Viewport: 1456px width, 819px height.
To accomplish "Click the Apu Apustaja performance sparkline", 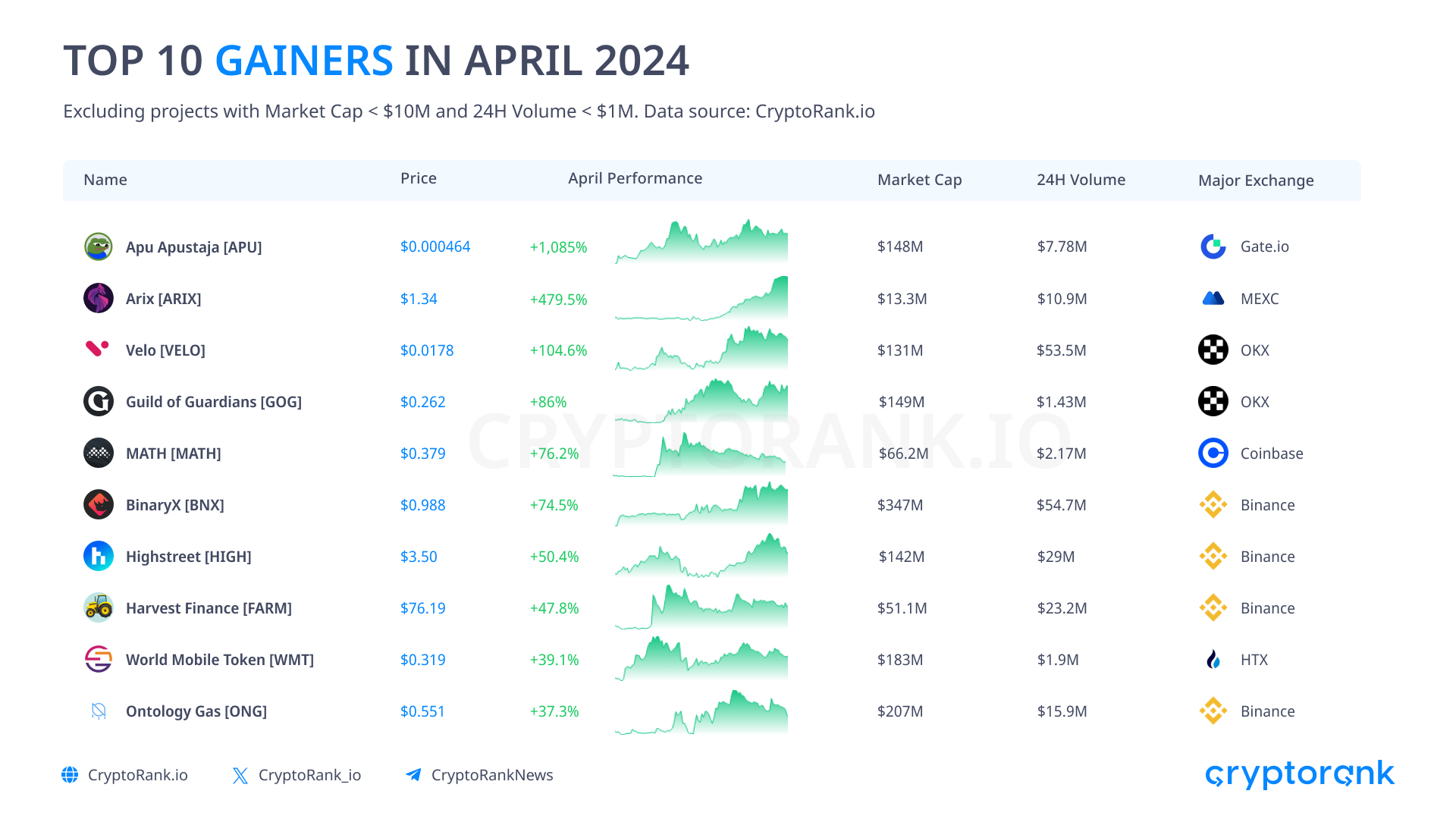I will click(x=701, y=242).
